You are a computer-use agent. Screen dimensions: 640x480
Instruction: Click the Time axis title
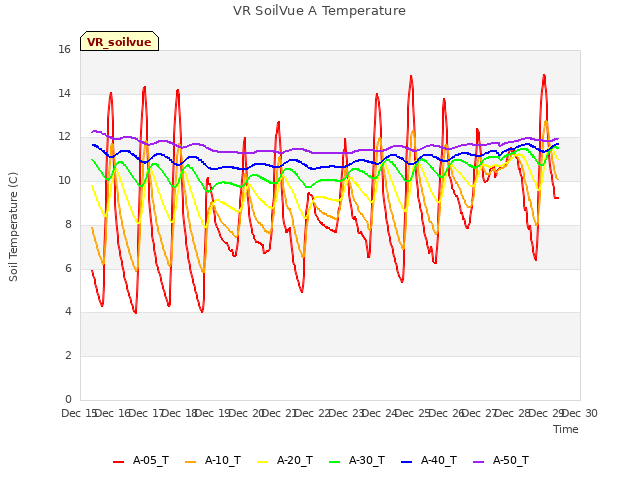(x=565, y=429)
